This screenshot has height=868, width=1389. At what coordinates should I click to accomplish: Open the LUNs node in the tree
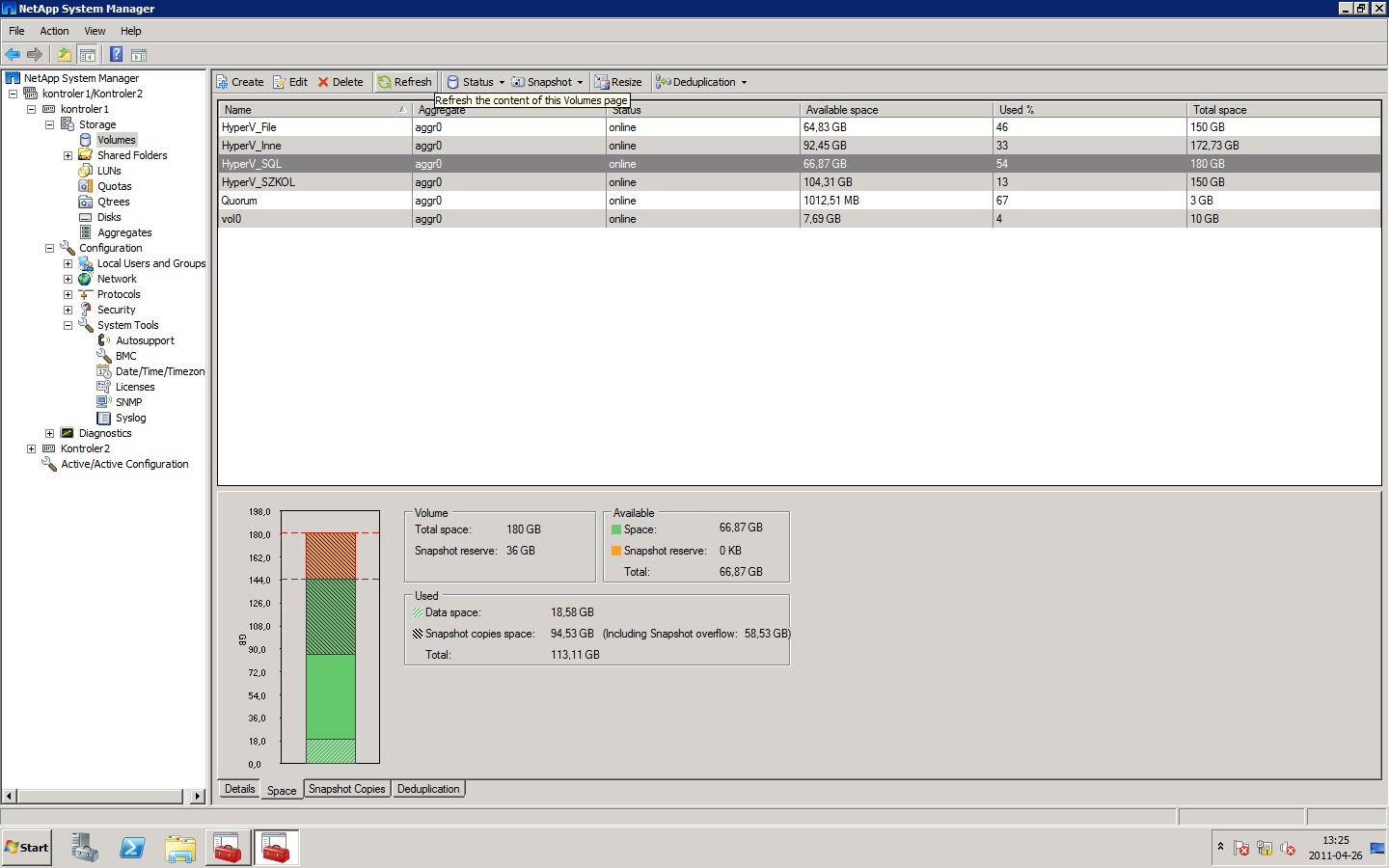click(109, 171)
